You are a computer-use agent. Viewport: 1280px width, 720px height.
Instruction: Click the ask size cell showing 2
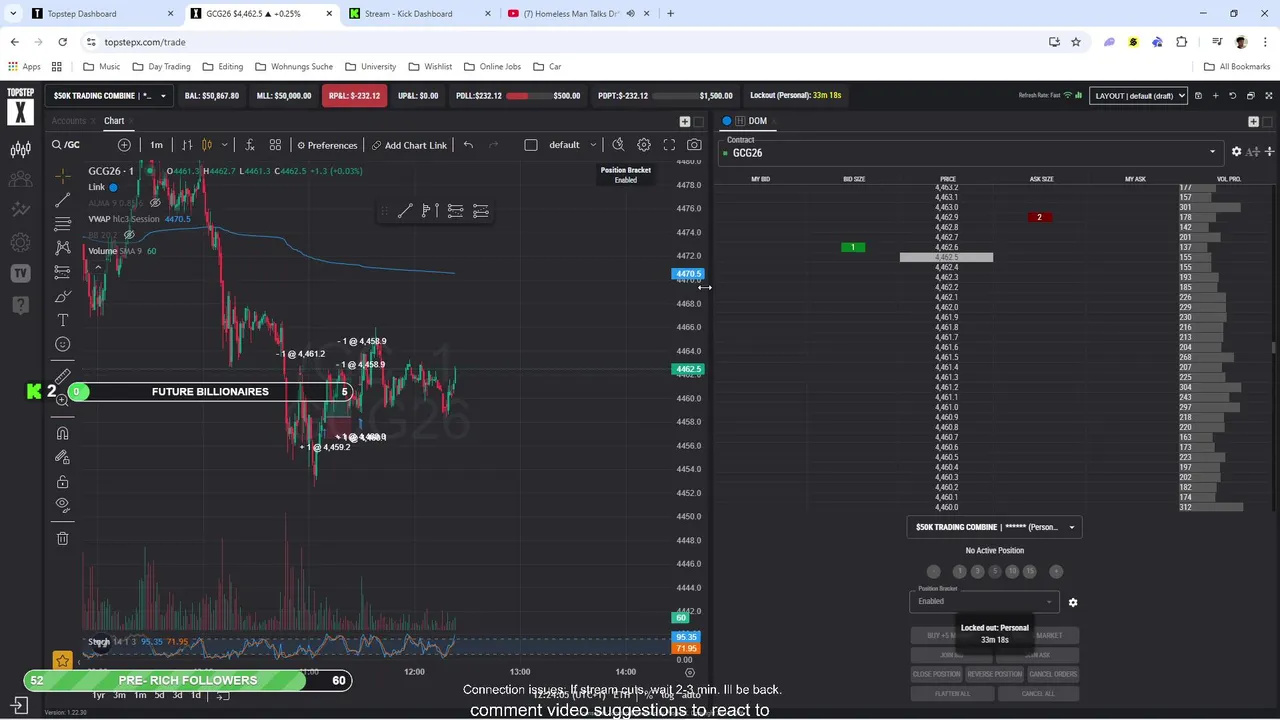tap(1039, 217)
